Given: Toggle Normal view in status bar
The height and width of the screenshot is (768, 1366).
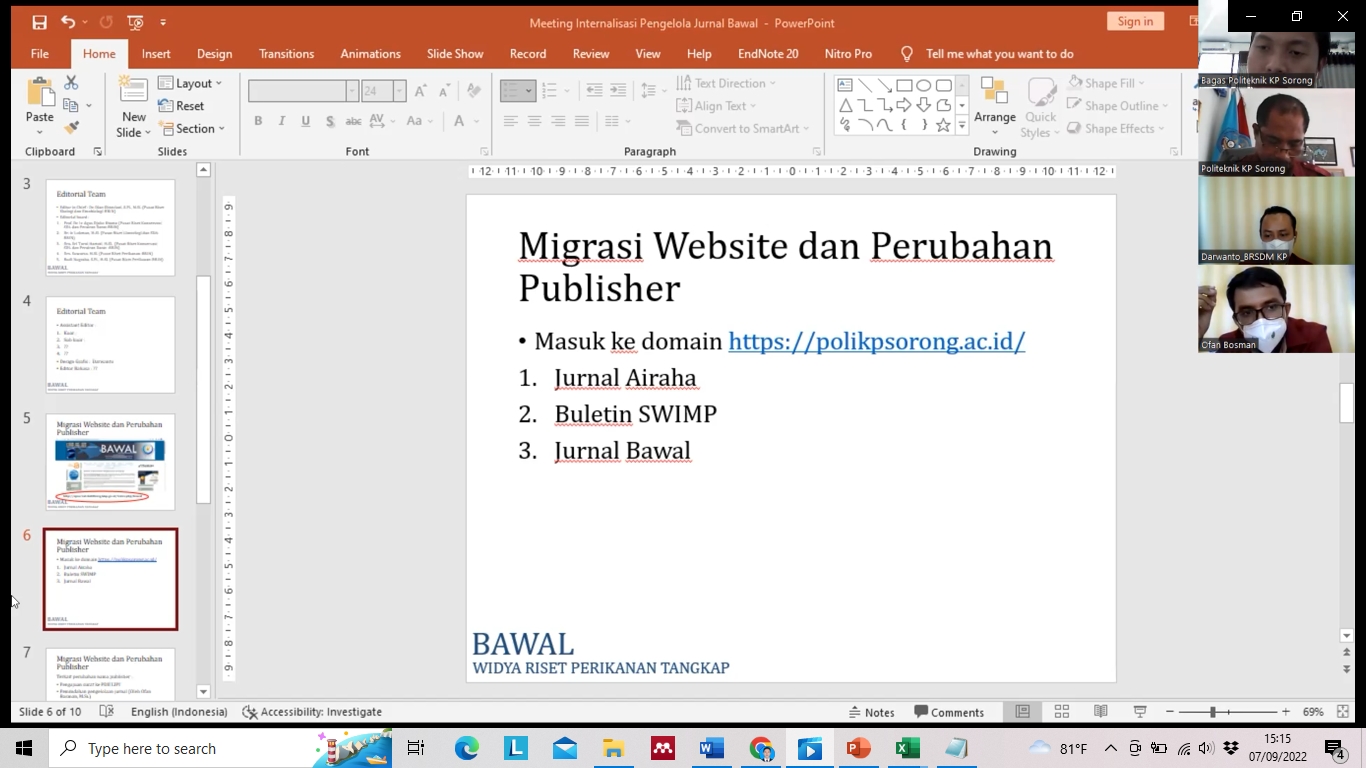Looking at the screenshot, I should (1022, 712).
